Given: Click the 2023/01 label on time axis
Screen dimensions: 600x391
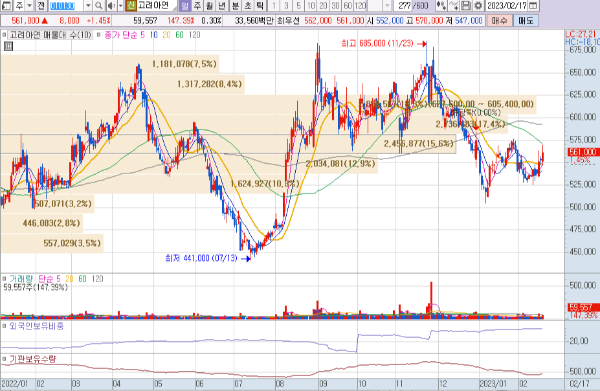Looking at the screenshot, I should 493,384.
